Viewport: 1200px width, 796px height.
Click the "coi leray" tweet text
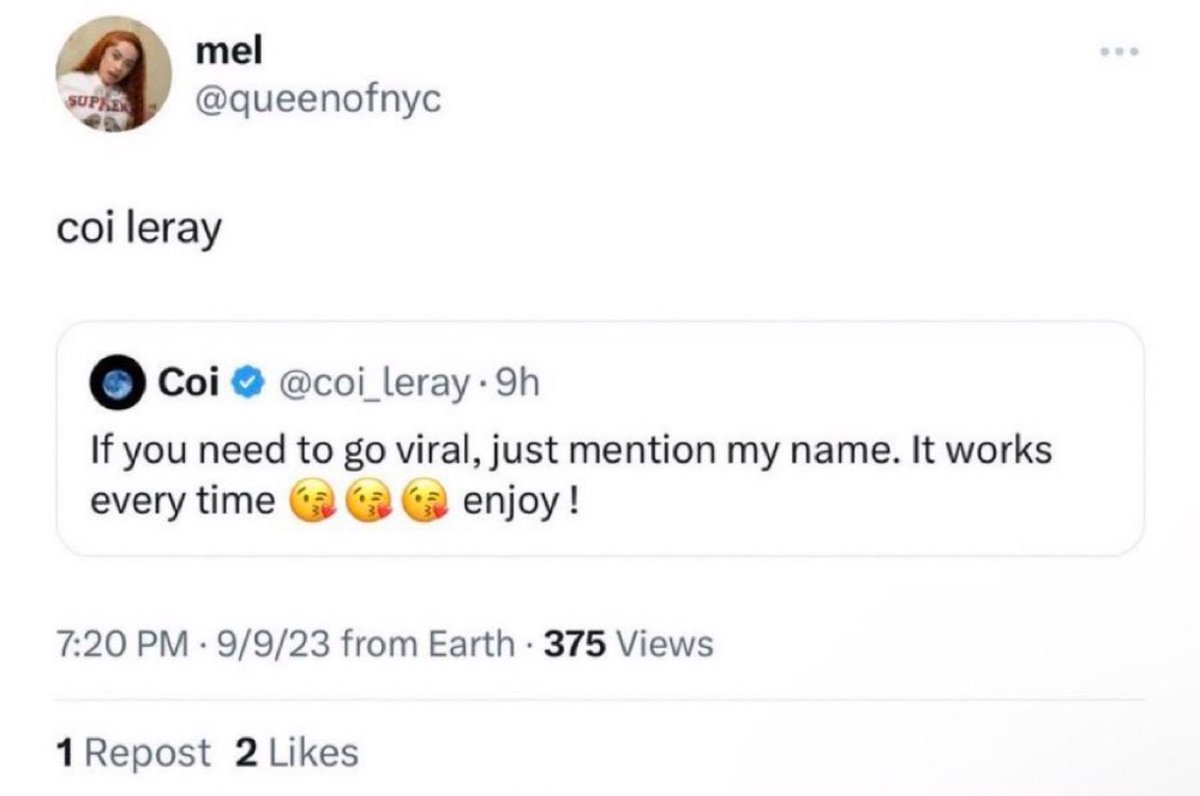(137, 229)
